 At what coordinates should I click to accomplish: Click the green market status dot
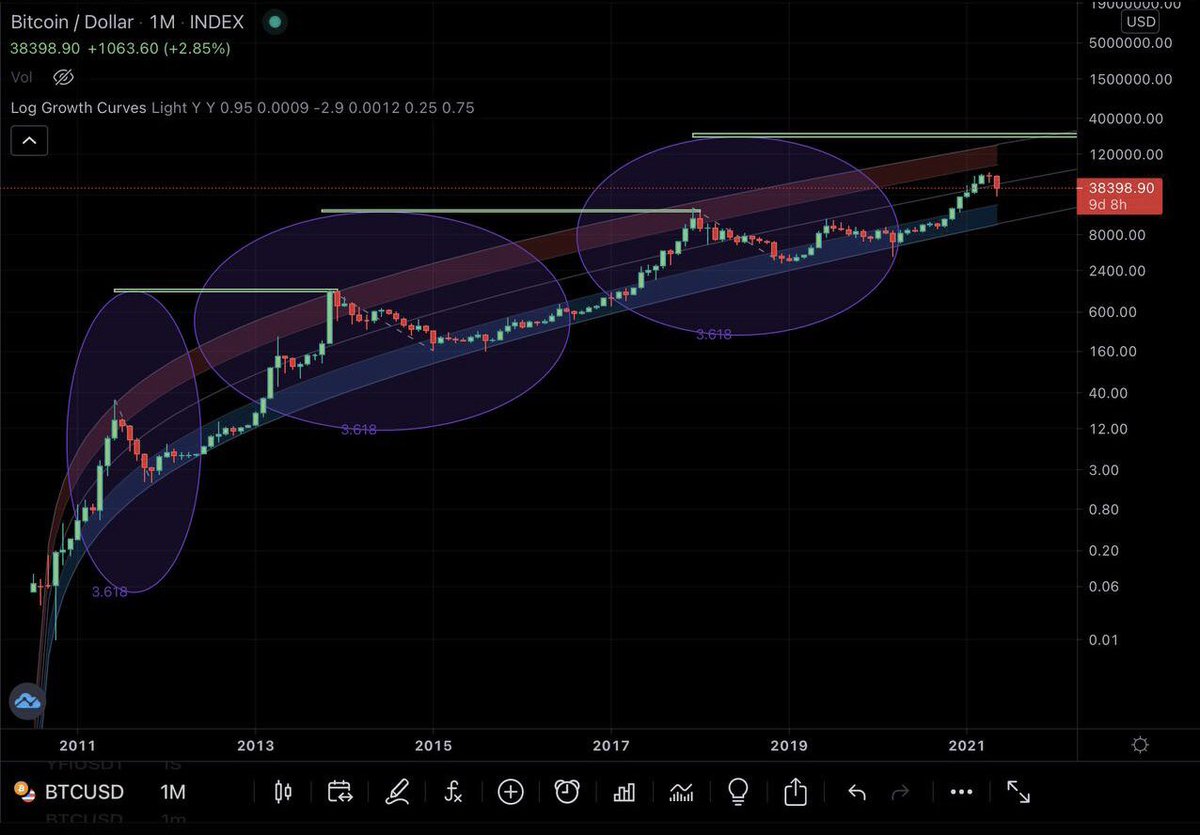[x=276, y=20]
